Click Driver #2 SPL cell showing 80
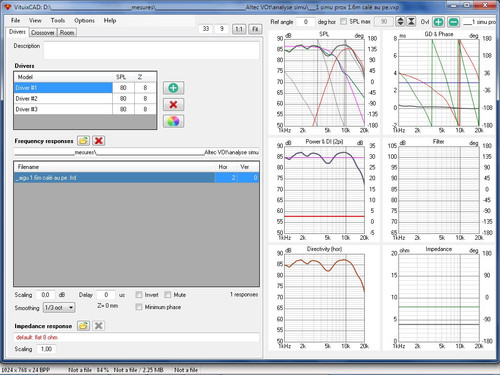Screen dimensions: 500x375 123,99
